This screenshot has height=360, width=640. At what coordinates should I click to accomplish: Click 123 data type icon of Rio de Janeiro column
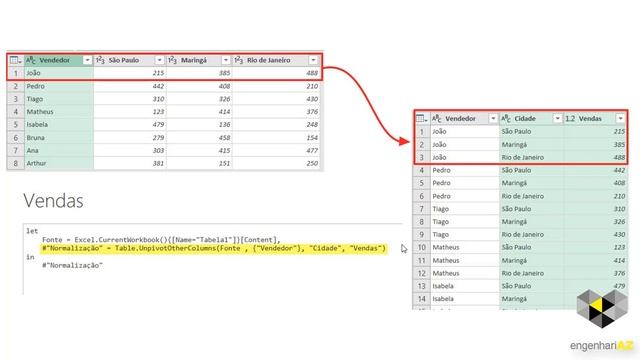tap(239, 60)
